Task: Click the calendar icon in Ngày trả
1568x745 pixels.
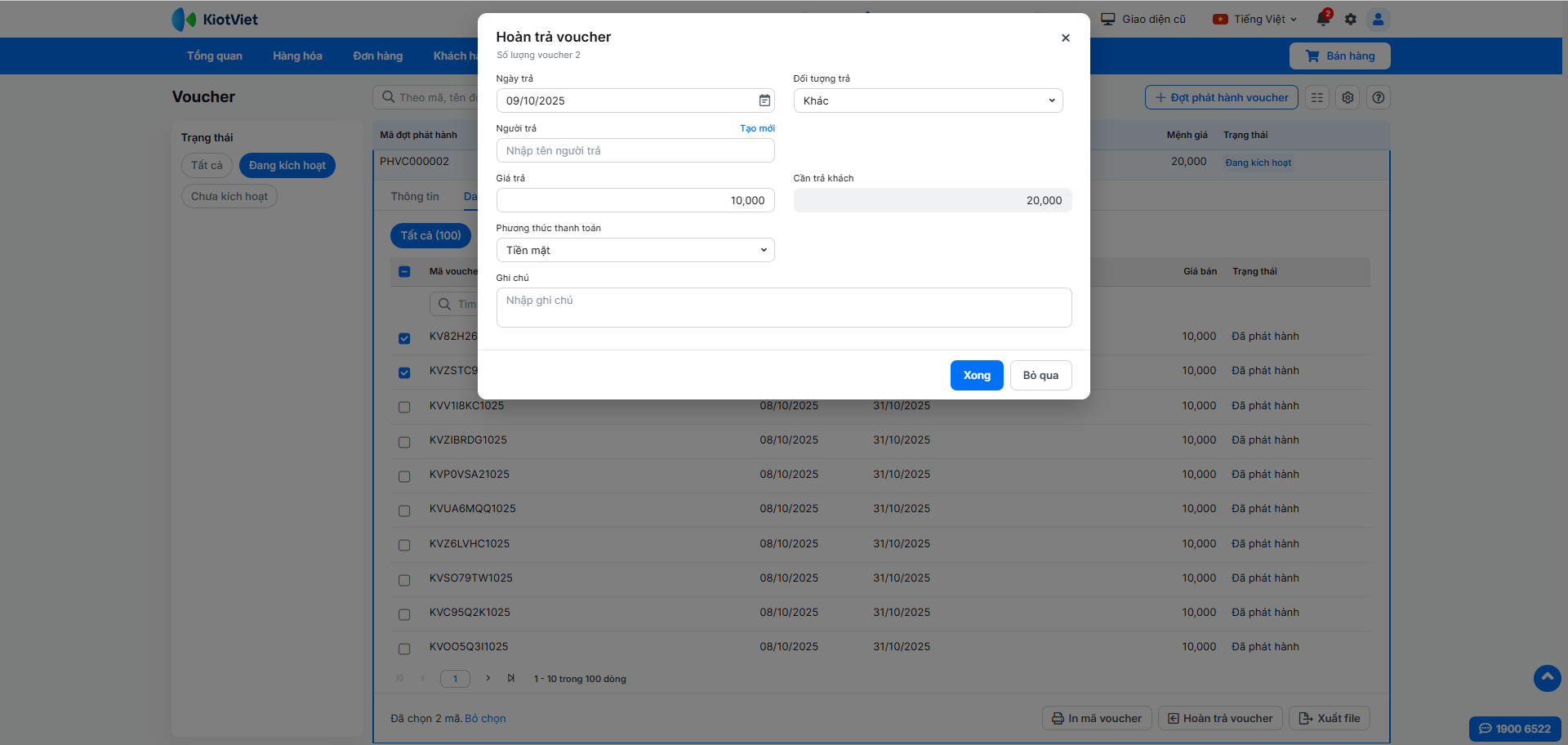Action: click(764, 100)
